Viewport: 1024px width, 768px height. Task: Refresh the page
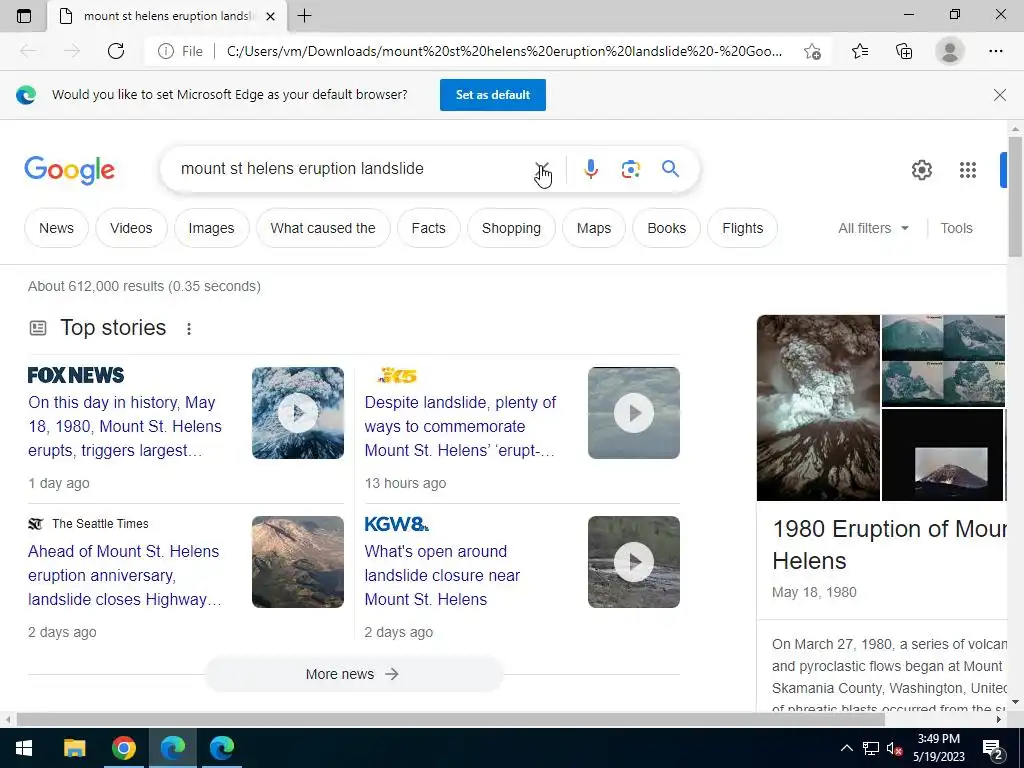click(116, 51)
